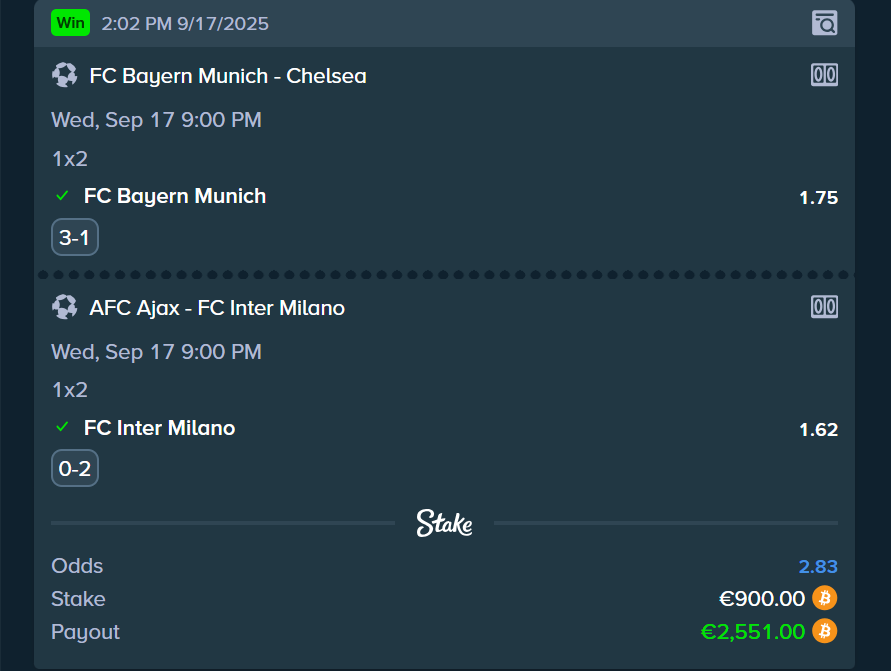
Task: Click Bitcoin icon beside €900.00 stake
Action: [825, 598]
